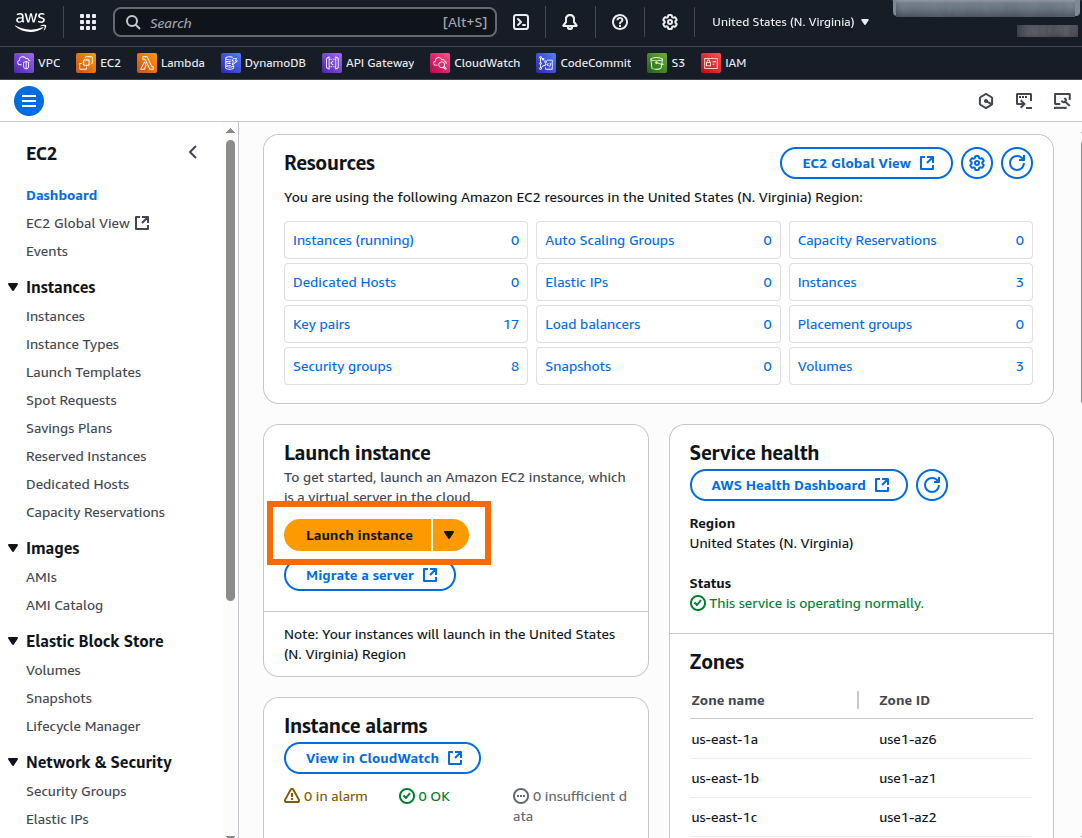Open the API Gateway shortcut
This screenshot has height=838, width=1082.
point(367,62)
